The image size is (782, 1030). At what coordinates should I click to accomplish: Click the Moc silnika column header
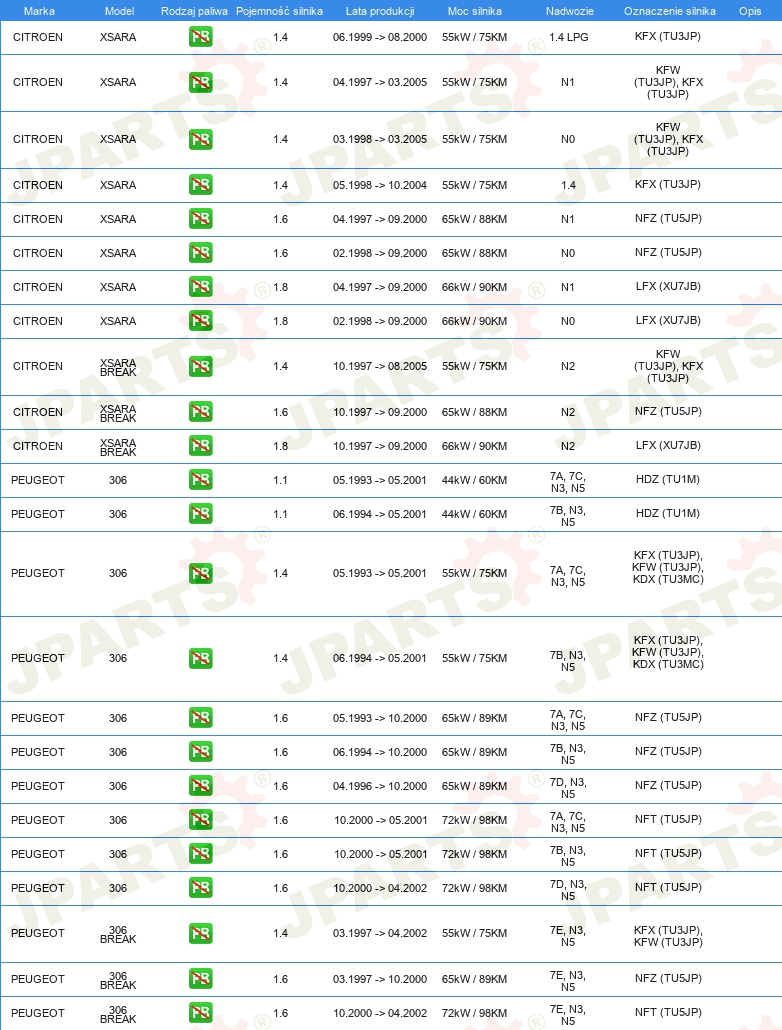[474, 11]
